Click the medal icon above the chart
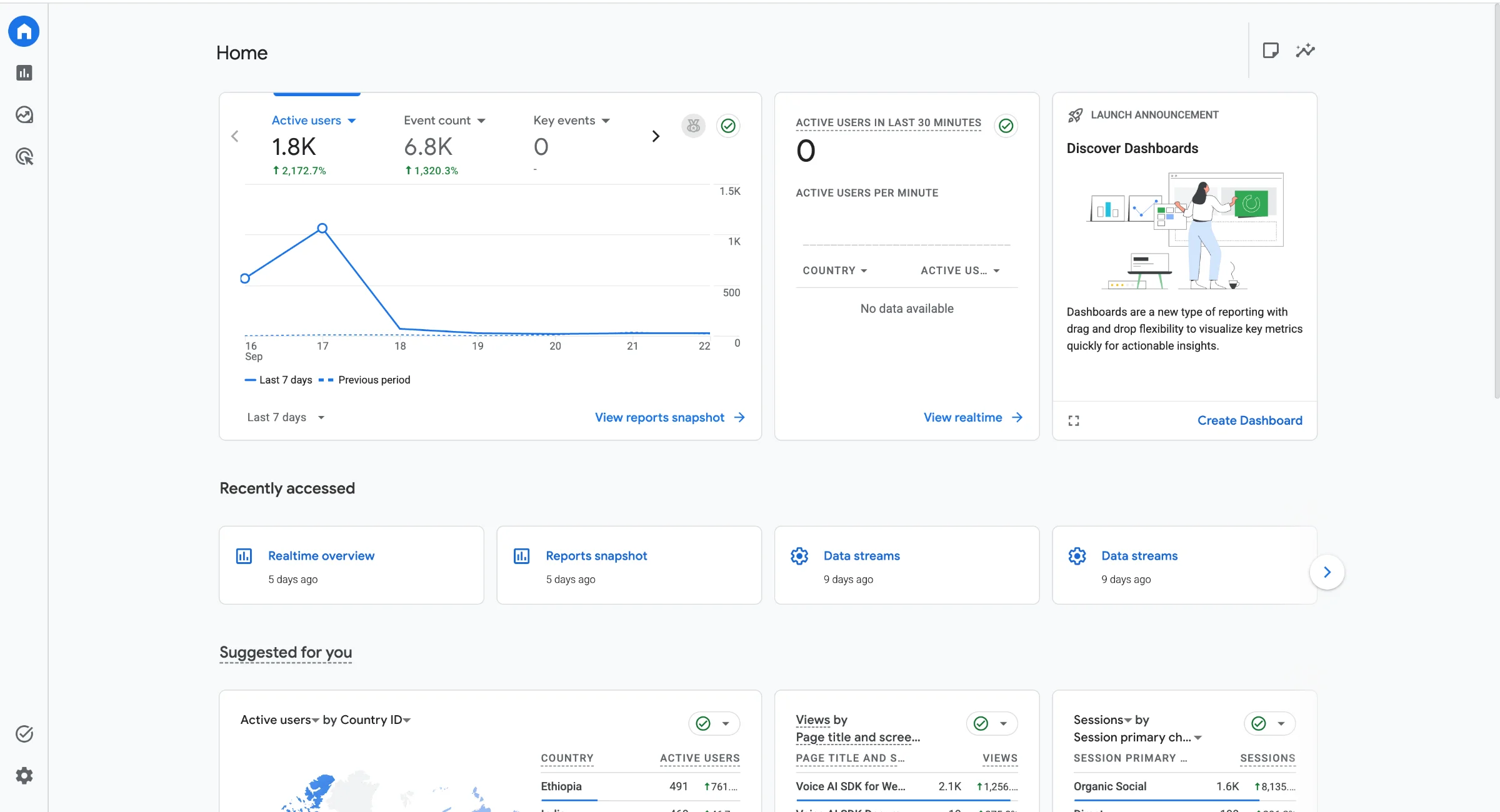This screenshot has height=812, width=1500. pyautogui.click(x=693, y=126)
